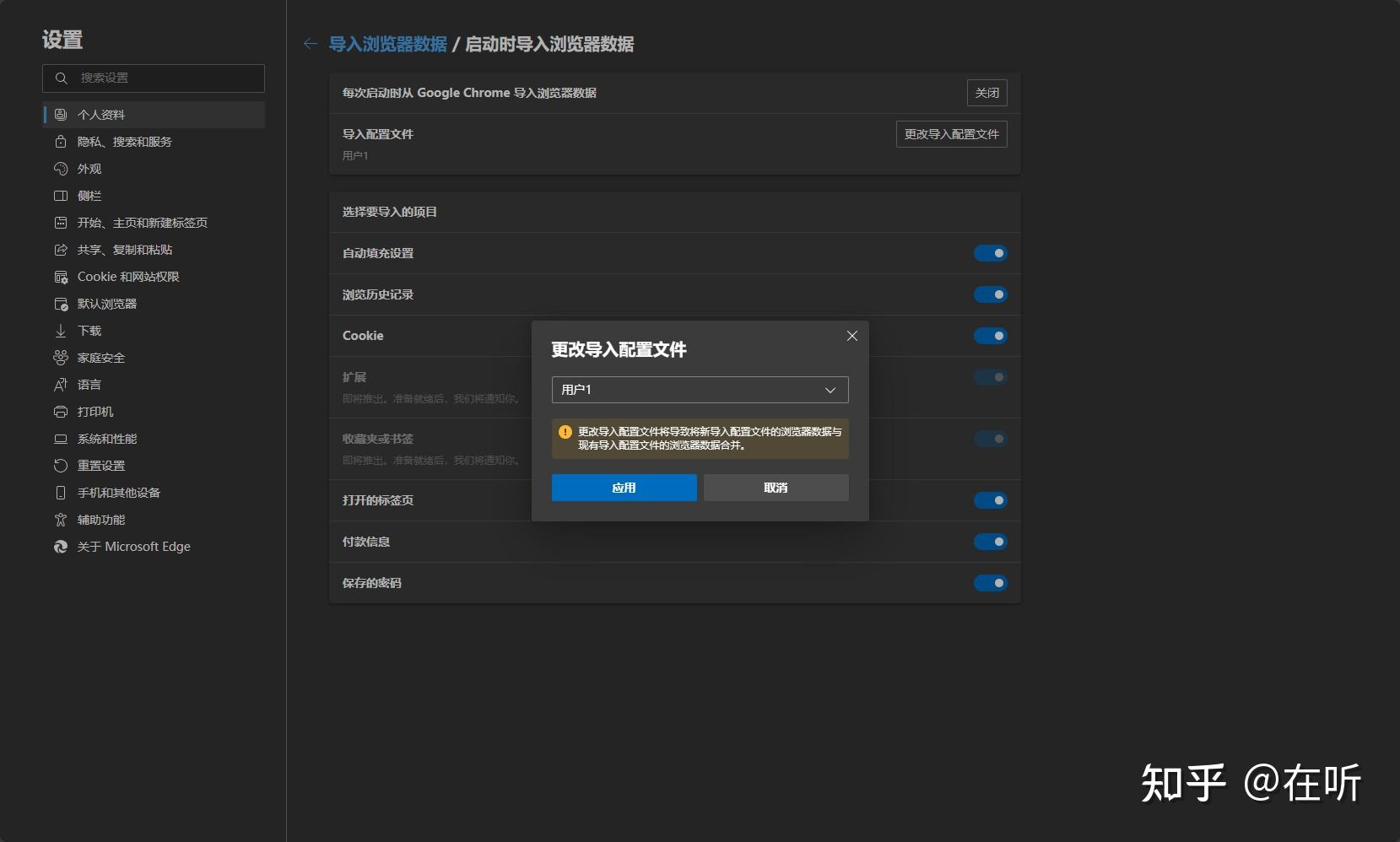Click the 打印机 printer settings icon

(60, 412)
